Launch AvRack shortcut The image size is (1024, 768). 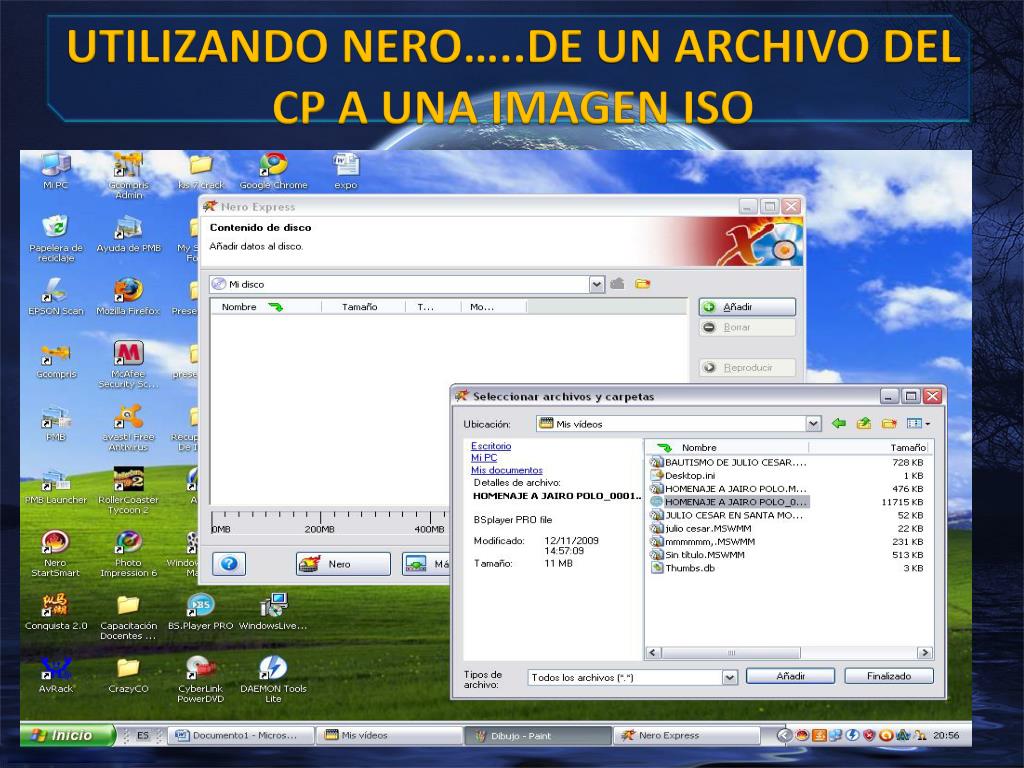coord(56,675)
